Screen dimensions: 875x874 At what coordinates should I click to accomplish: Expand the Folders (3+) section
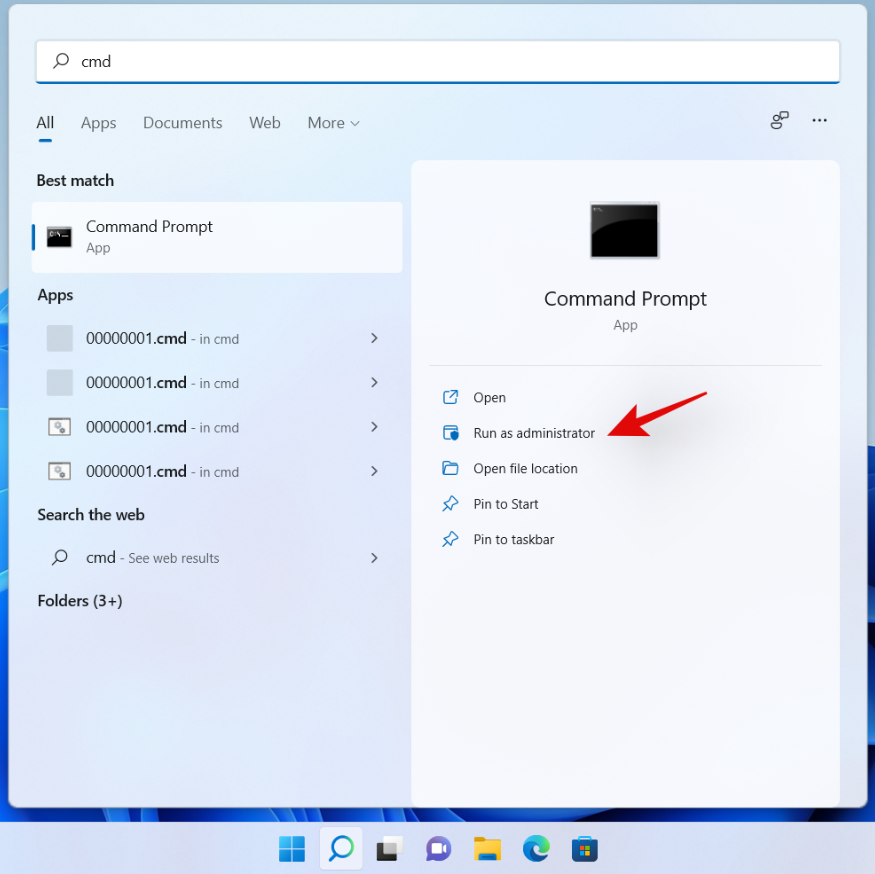(79, 601)
